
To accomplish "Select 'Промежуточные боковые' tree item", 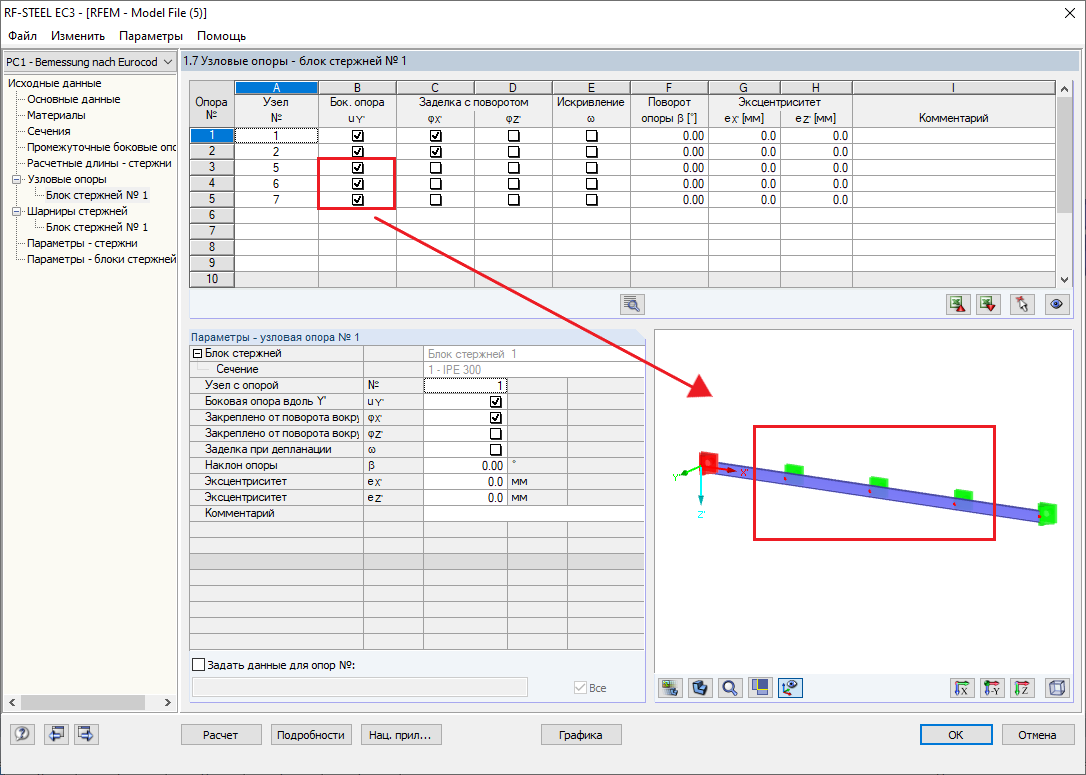I will pos(101,147).
